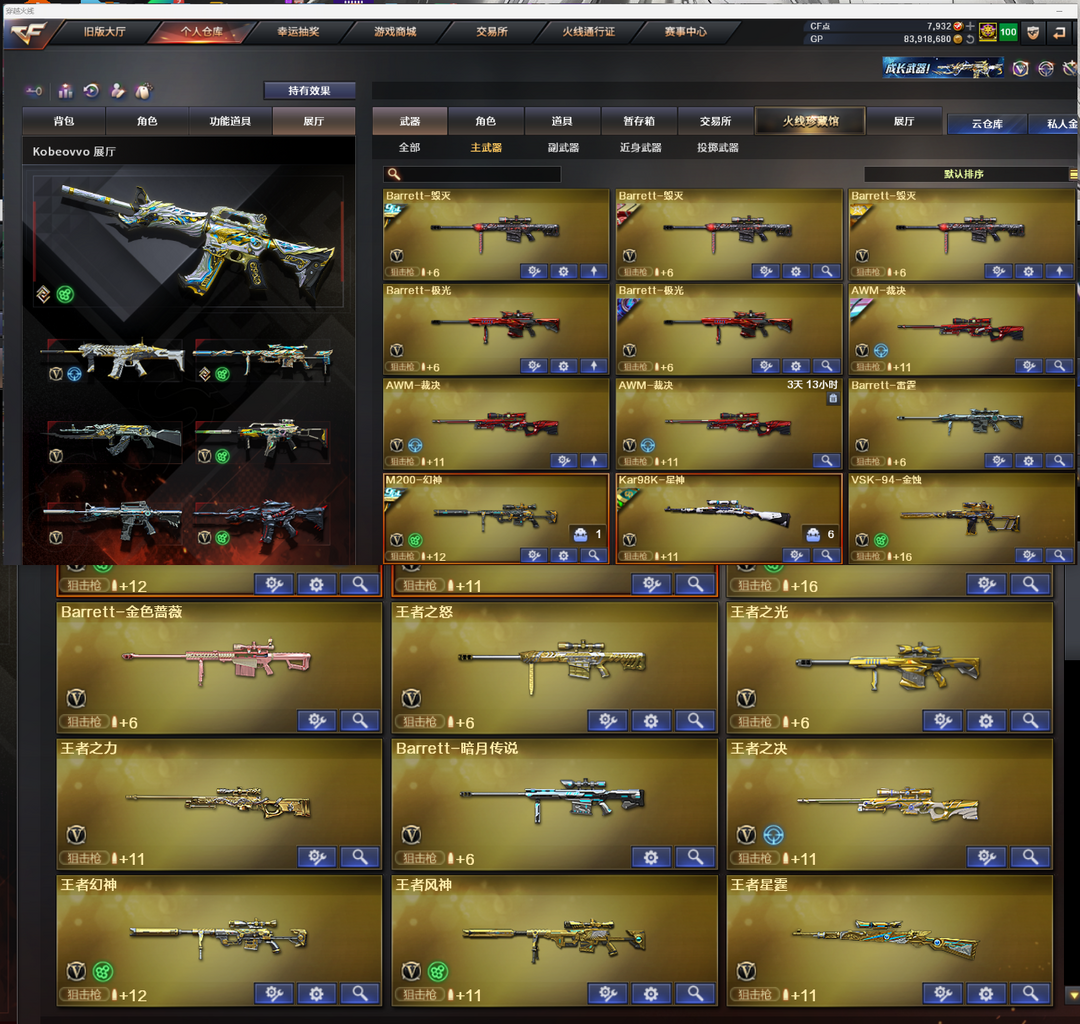The height and width of the screenshot is (1024, 1080).
Task: Click the plus icon next to CF点 balance
Action: [x=970, y=26]
